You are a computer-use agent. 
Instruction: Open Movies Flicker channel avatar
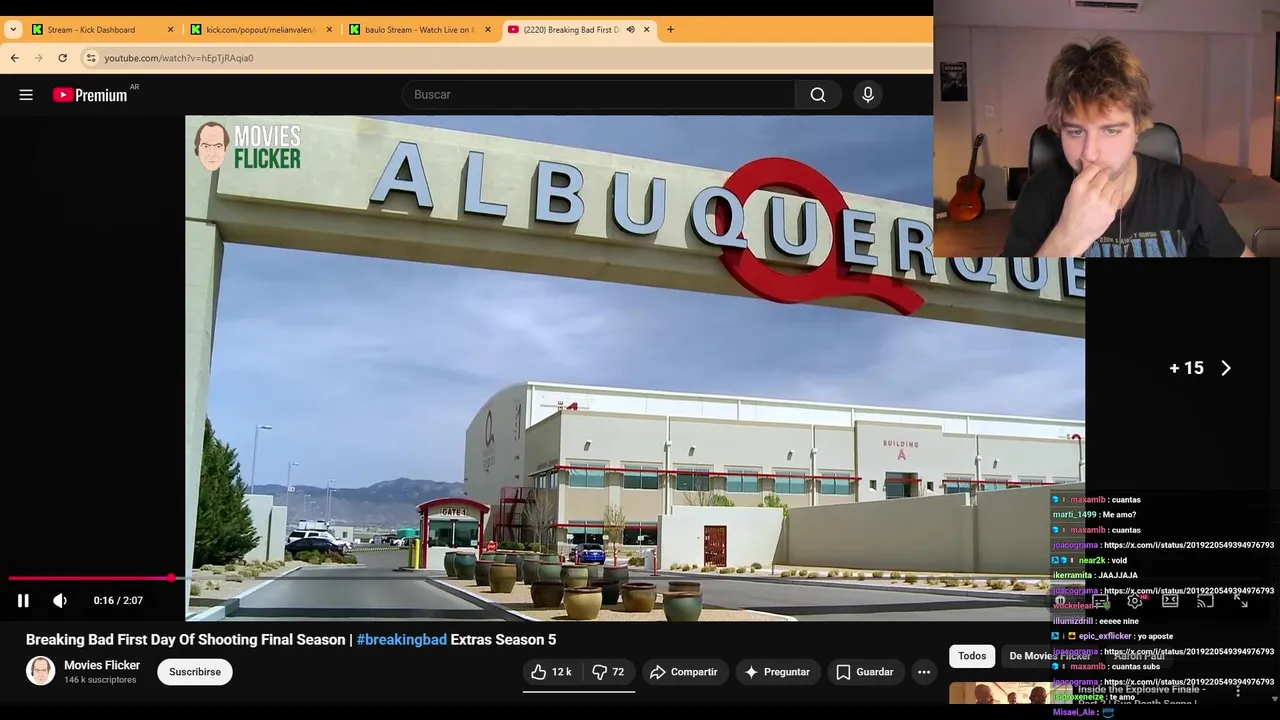point(40,671)
